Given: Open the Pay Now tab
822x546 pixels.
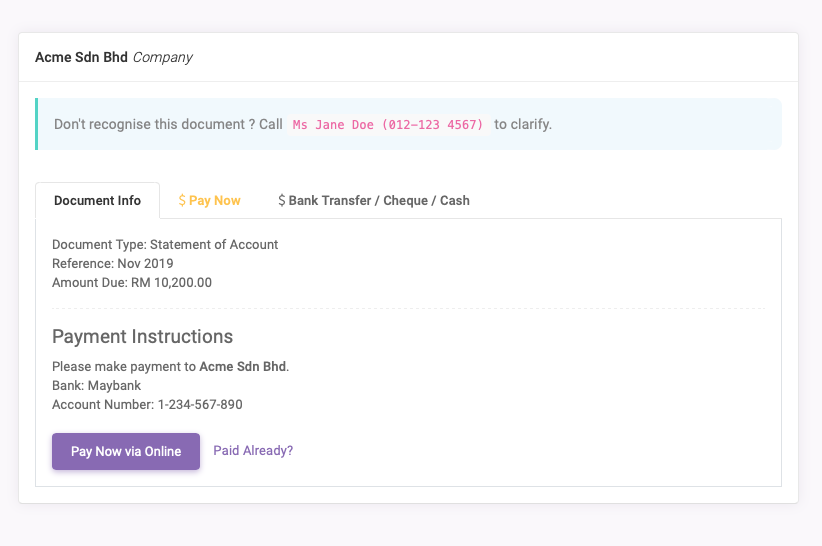Looking at the screenshot, I should [x=209, y=201].
